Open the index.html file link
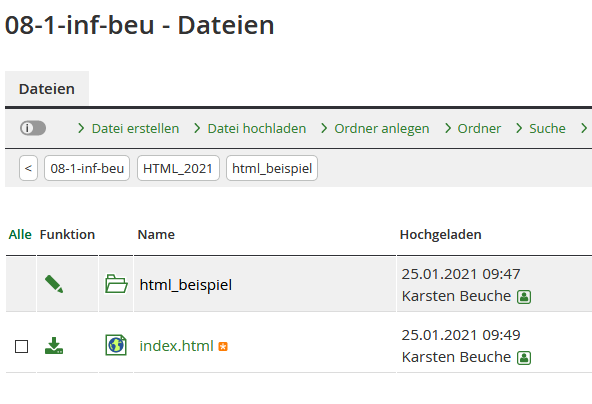Viewport: 592px width, 404px height. [176, 346]
